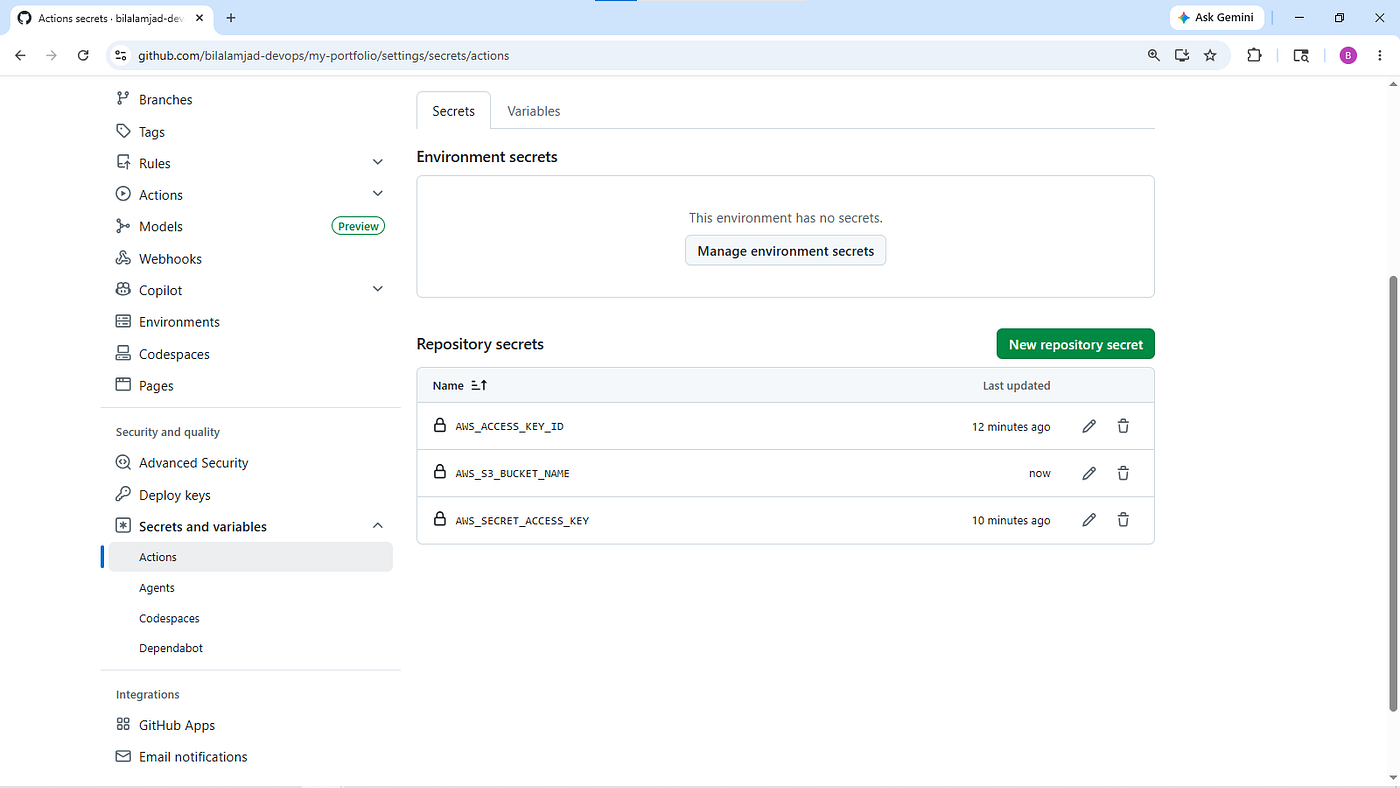Open a new browser tab with plus icon
This screenshot has width=1400, height=788.
click(x=231, y=18)
